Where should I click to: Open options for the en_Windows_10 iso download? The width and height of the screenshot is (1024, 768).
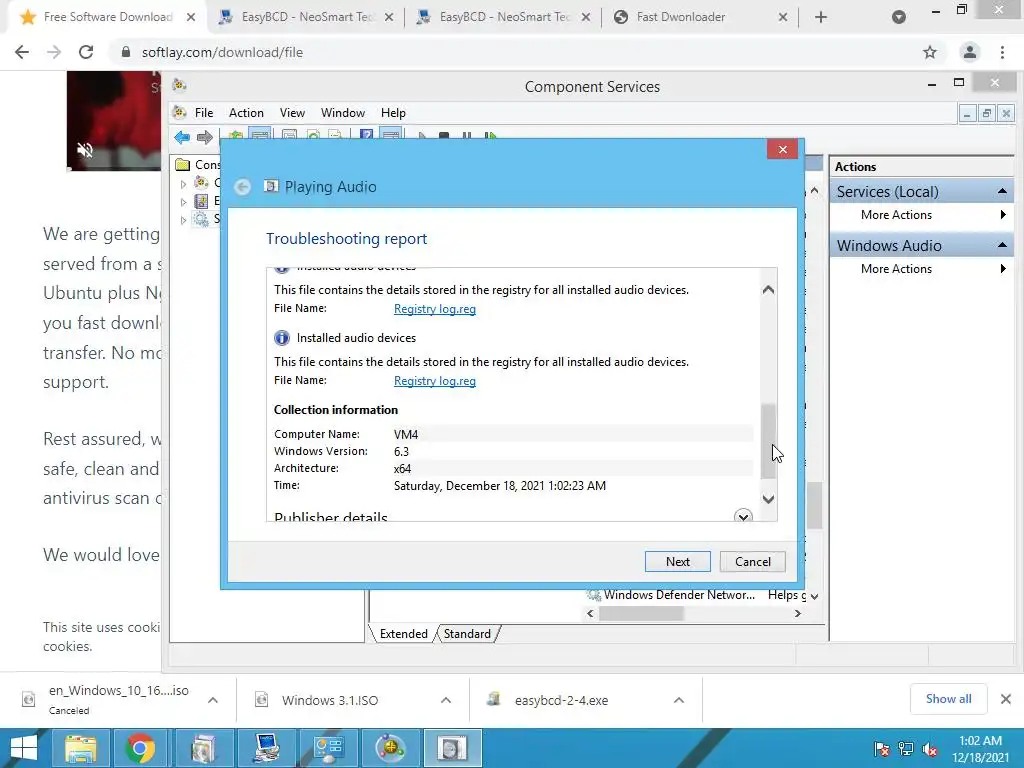213,700
